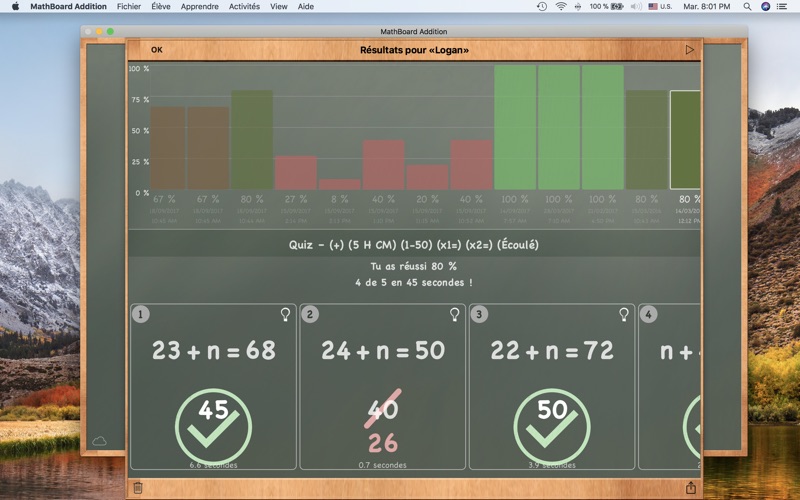Click the clock Mar. 8:01 PM

(x=707, y=7)
